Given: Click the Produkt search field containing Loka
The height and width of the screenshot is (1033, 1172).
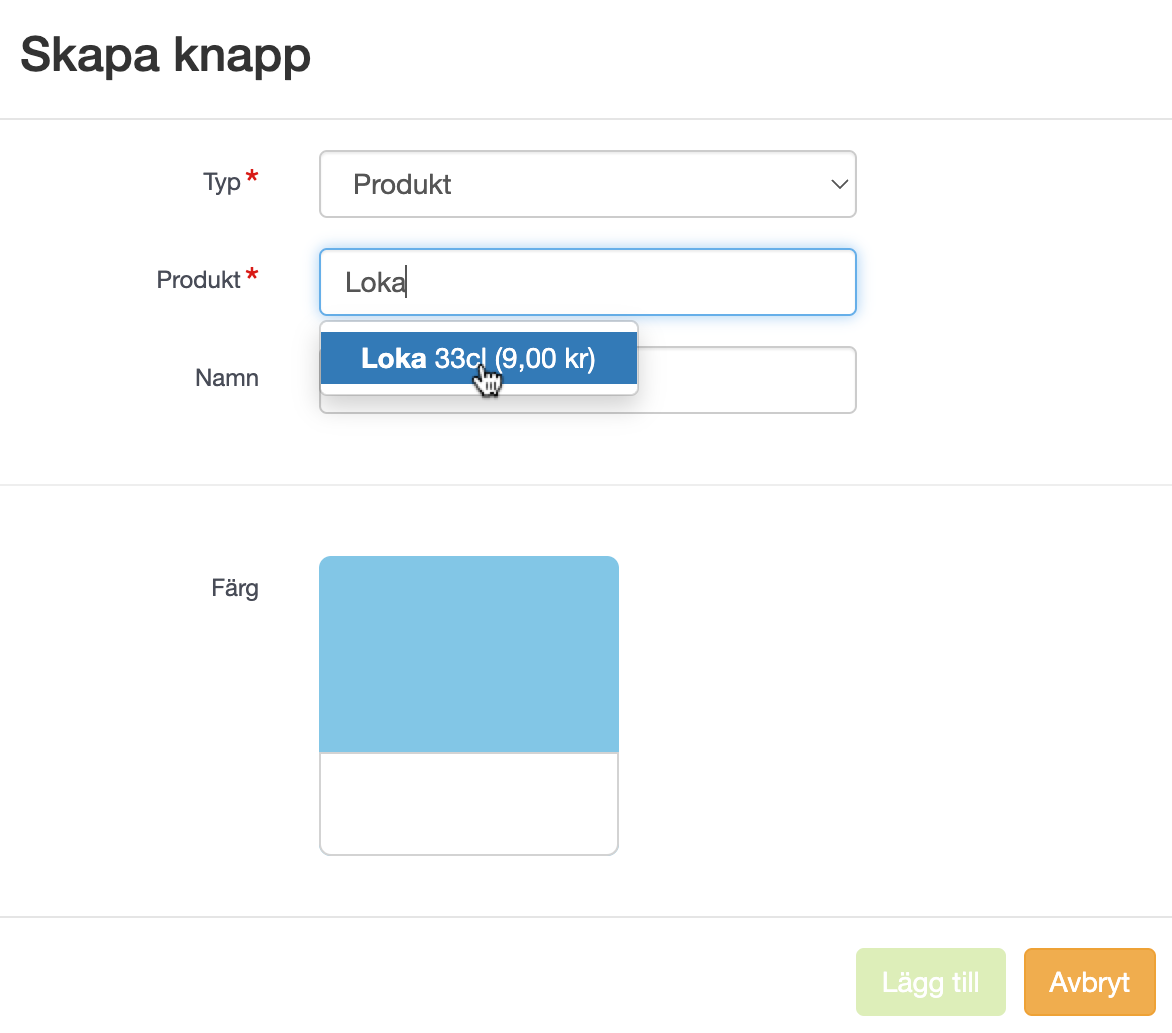Looking at the screenshot, I should coord(587,282).
